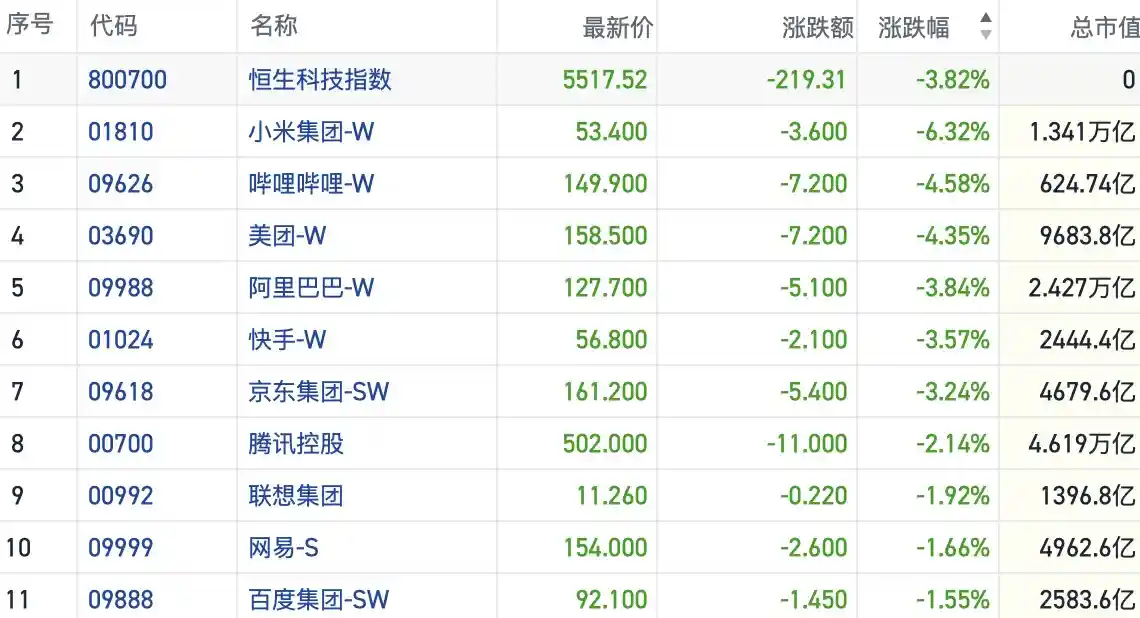
Task: Open 京东集团-SW stock page
Action: click(x=318, y=392)
